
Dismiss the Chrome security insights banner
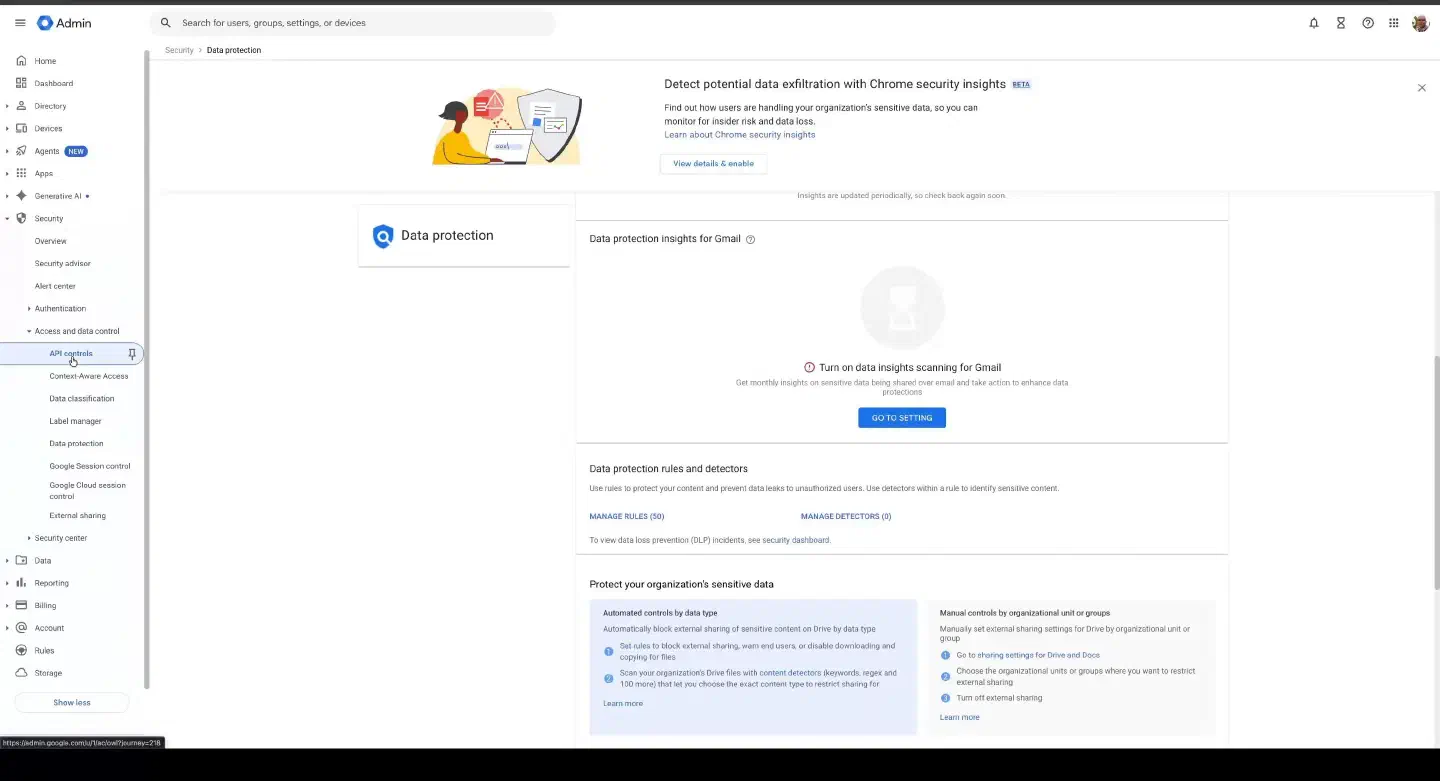click(1422, 88)
